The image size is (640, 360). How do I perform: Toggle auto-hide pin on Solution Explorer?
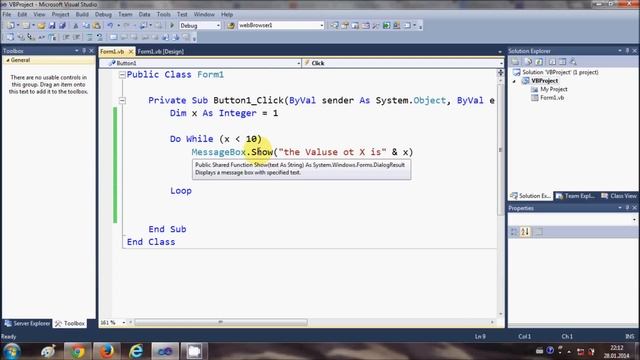(x=627, y=51)
